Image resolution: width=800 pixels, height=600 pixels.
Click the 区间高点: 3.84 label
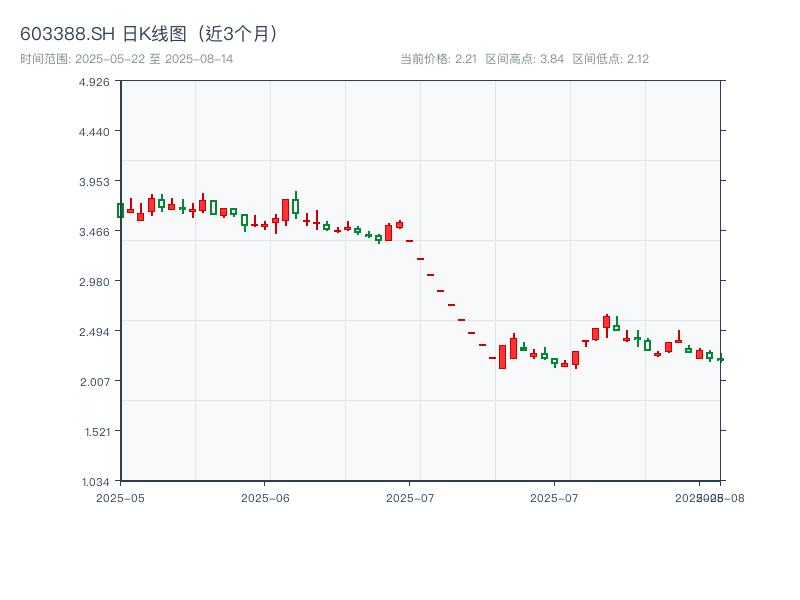pos(524,59)
